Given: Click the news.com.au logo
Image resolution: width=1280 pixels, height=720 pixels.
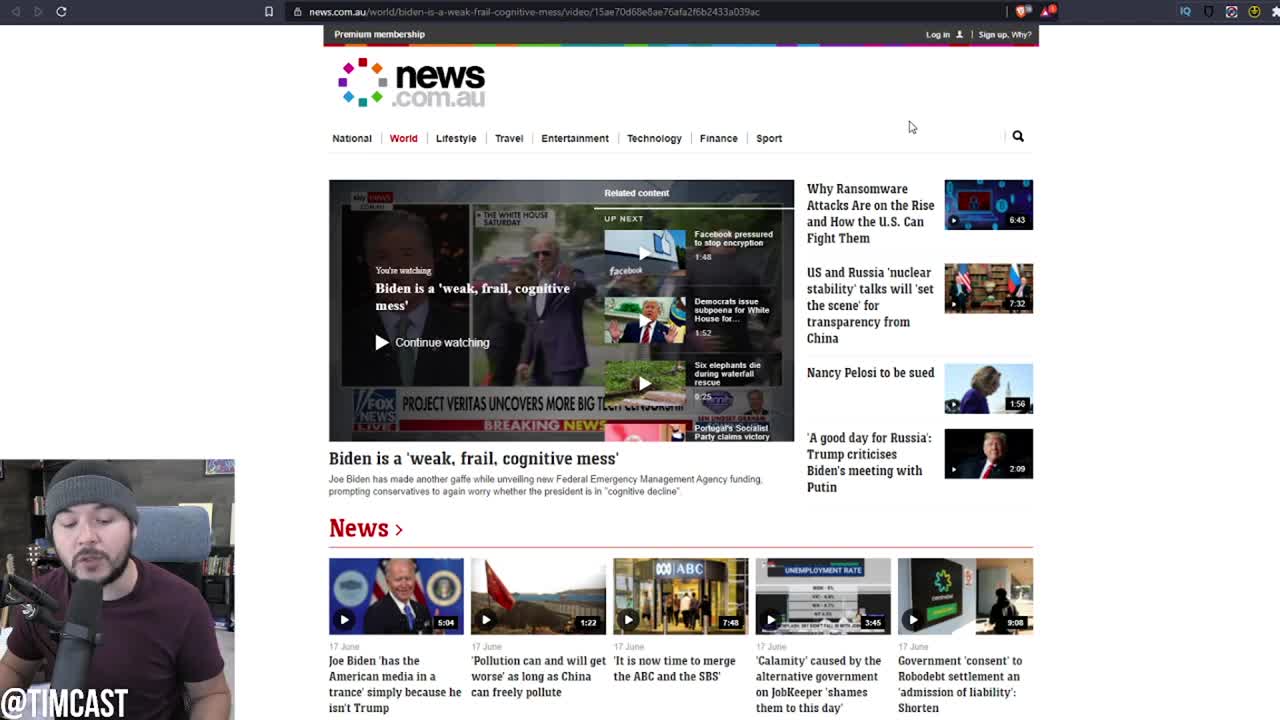Looking at the screenshot, I should [411, 82].
